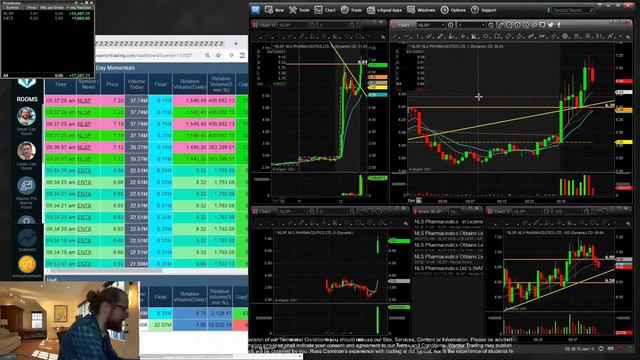Viewport: 640px width, 360px height.
Task: Open the Tools menu in eSignal
Action: click(299, 10)
